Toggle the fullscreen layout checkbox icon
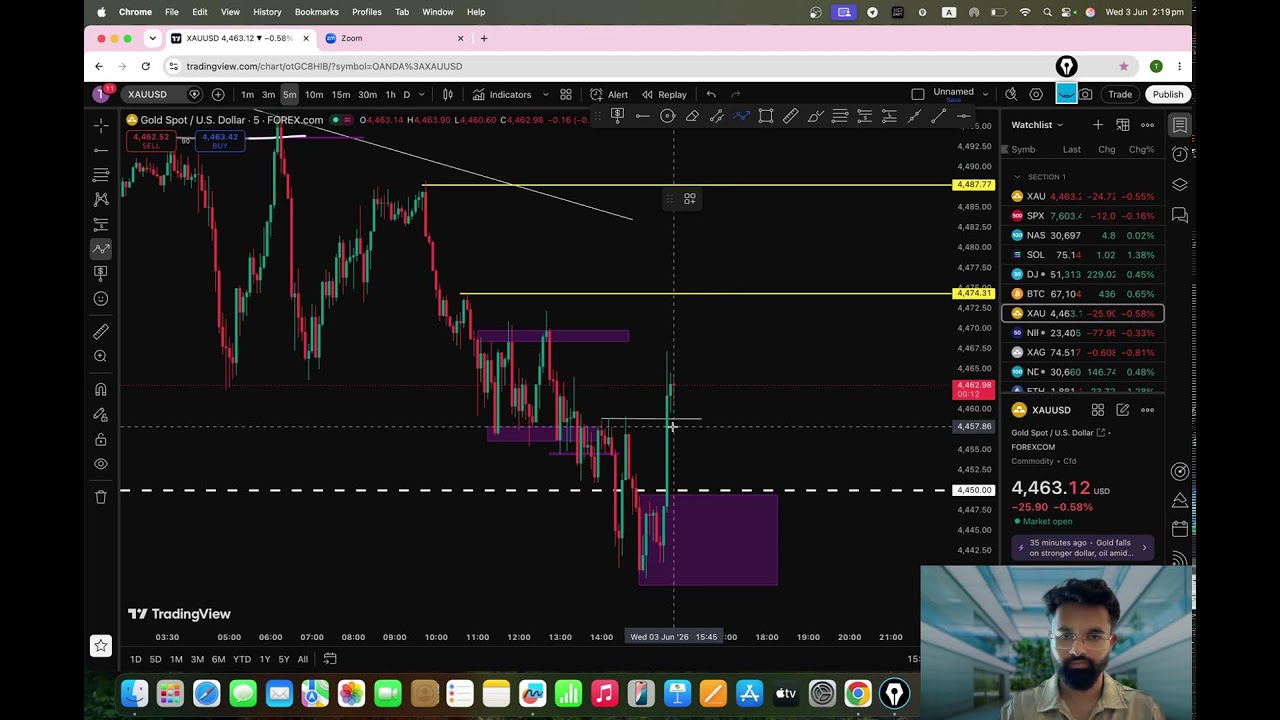Screen dimensions: 1280x720 (918, 94)
